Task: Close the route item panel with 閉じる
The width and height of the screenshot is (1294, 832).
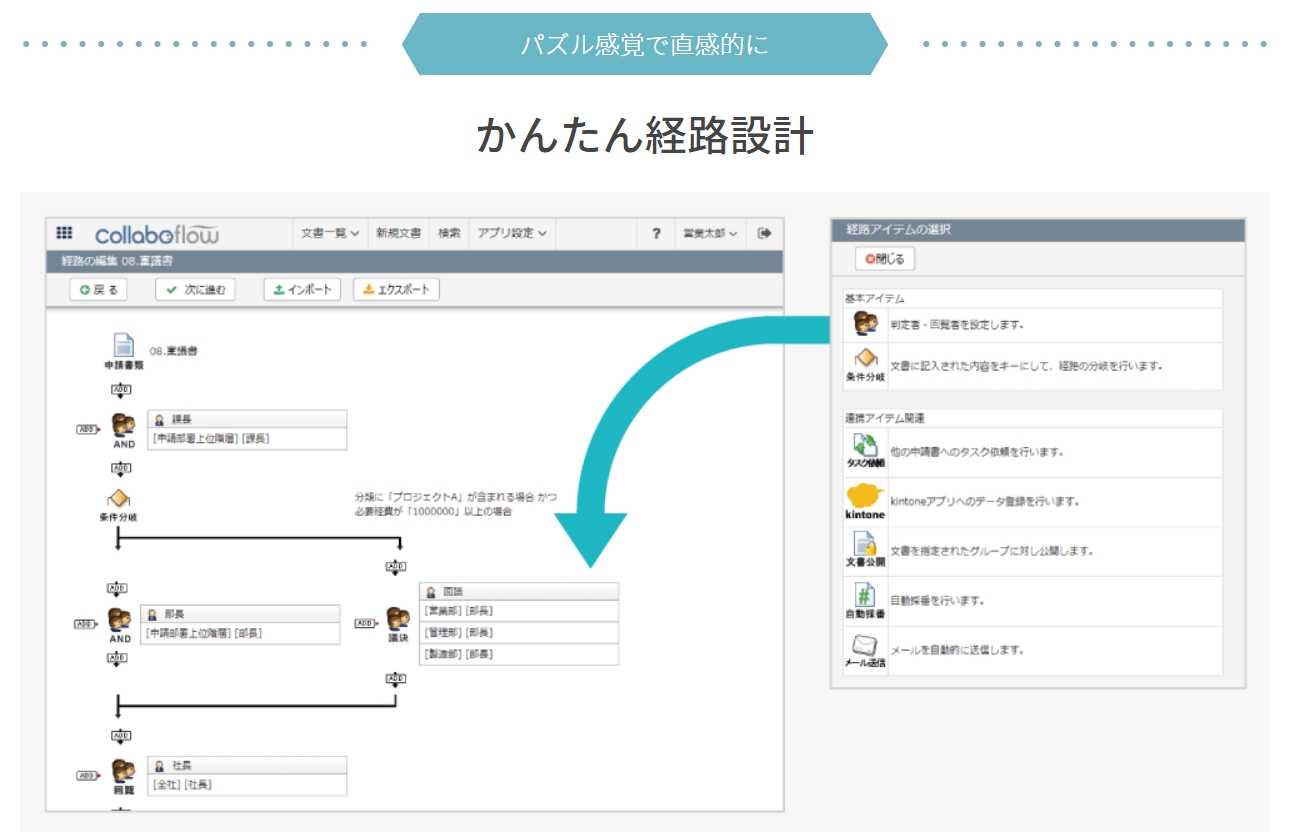Action: coord(885,259)
